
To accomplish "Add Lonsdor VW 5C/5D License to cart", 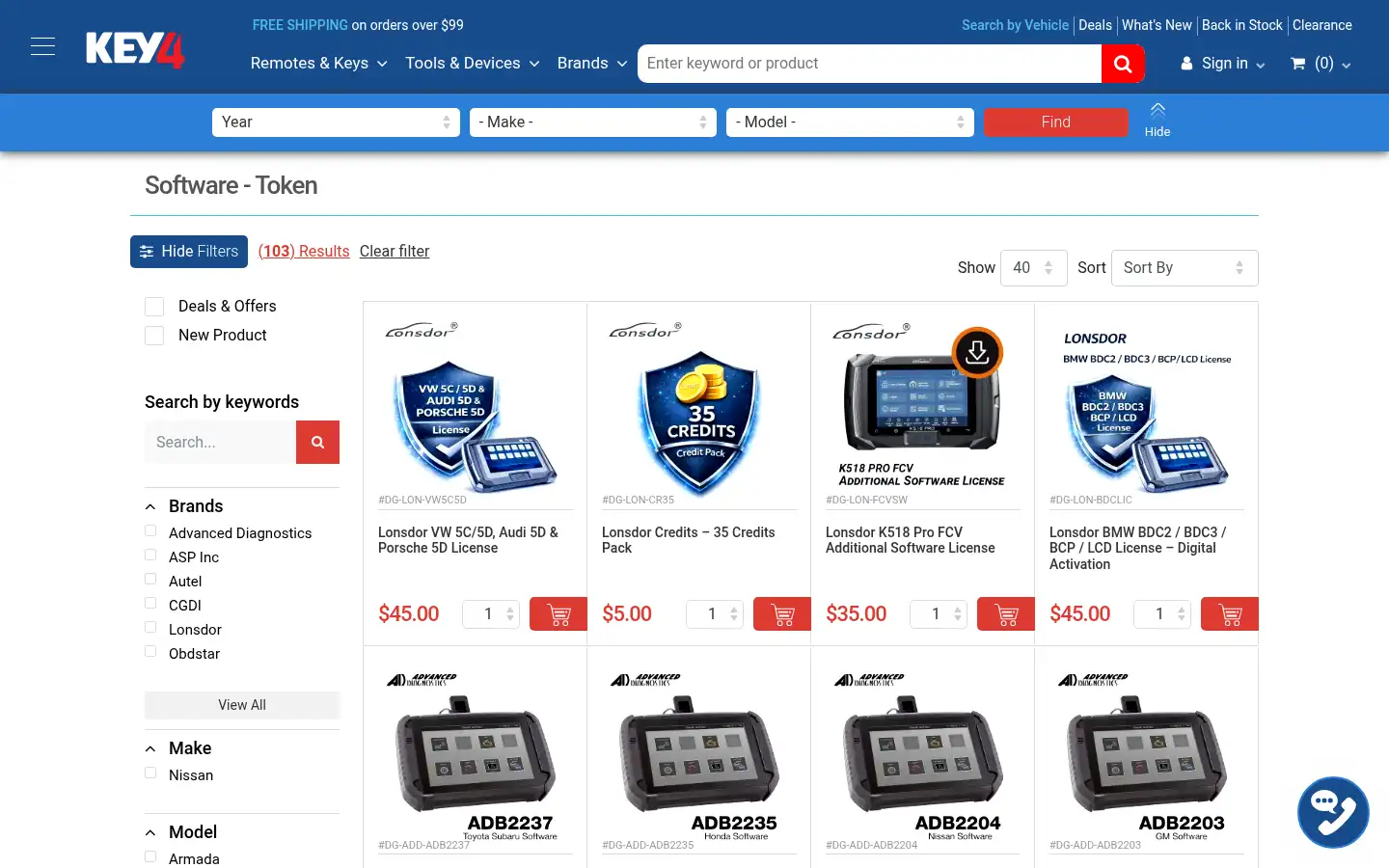I will 558,614.
